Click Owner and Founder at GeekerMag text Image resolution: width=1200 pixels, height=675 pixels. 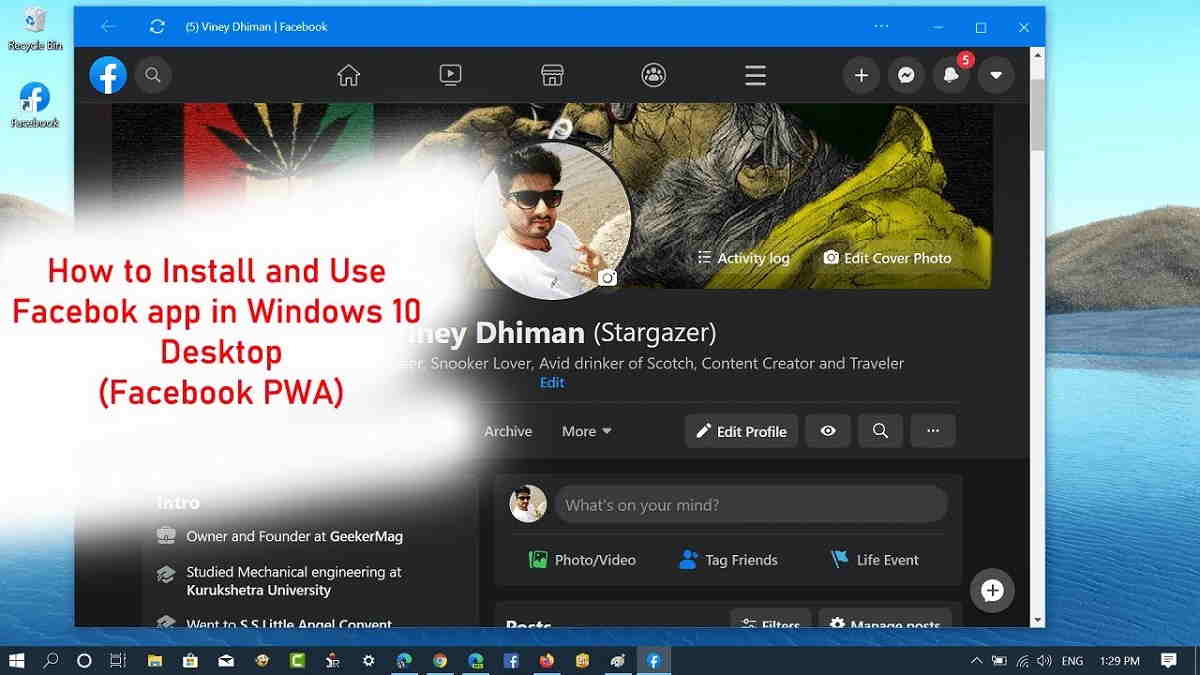[294, 536]
